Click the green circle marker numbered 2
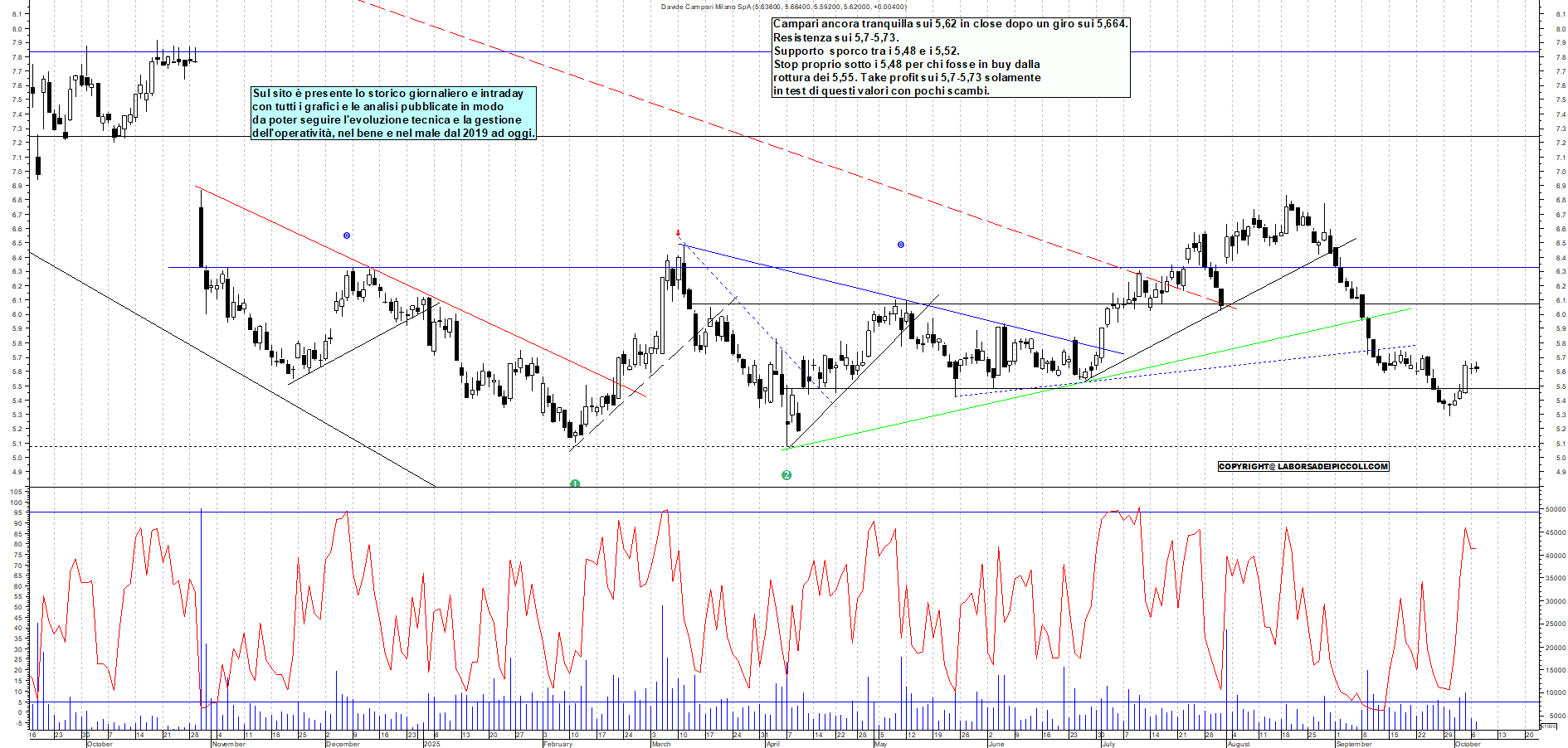This screenshot has width=1568, height=748. (x=786, y=475)
